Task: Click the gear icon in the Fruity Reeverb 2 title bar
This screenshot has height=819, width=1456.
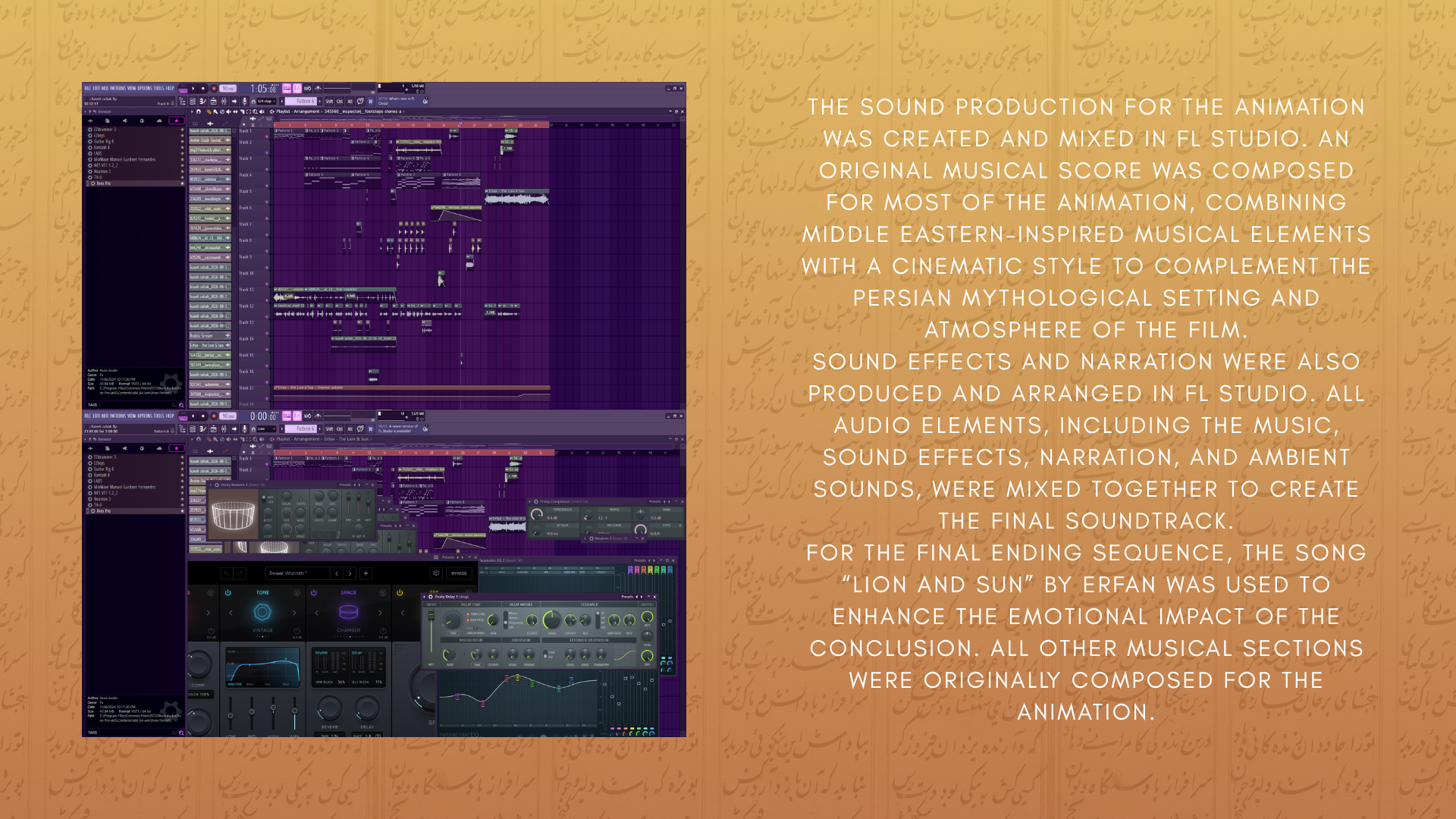Action: click(x=217, y=485)
